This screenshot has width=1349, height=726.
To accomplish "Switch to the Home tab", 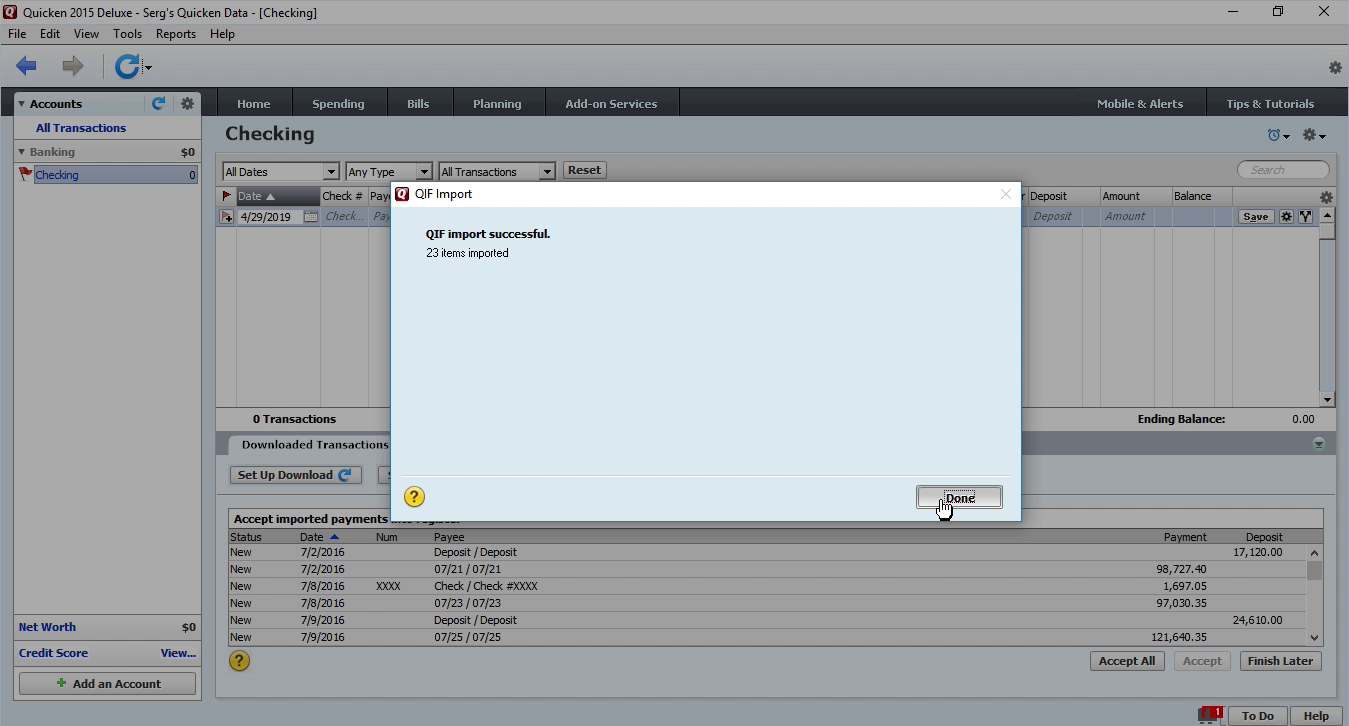I will [254, 103].
